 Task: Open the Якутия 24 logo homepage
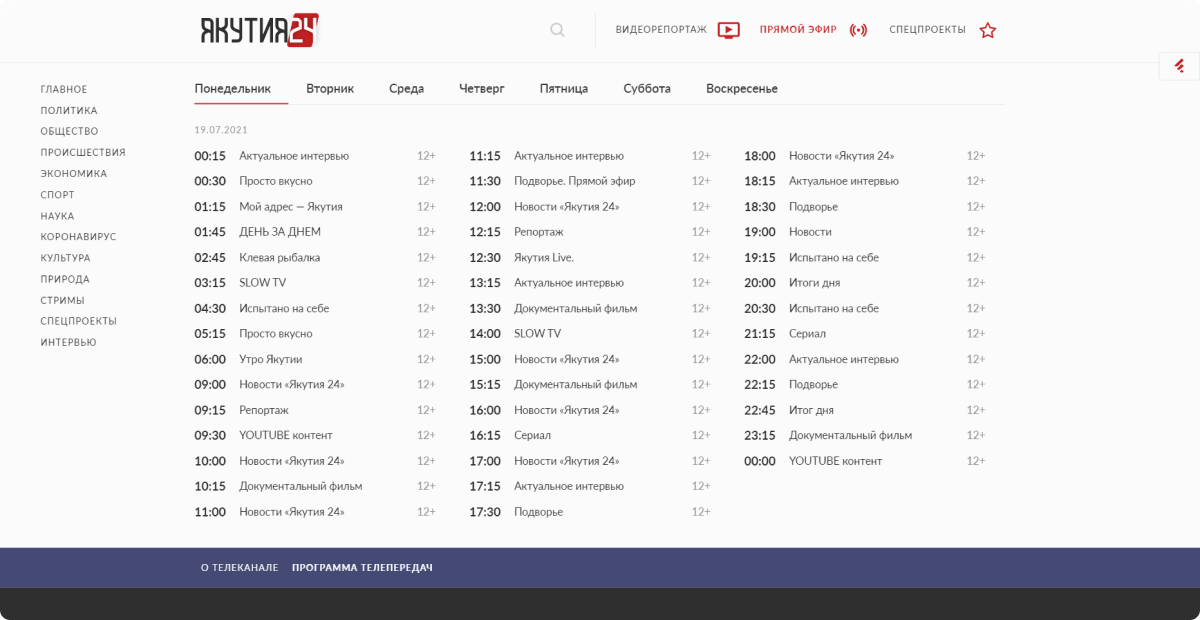tap(259, 30)
